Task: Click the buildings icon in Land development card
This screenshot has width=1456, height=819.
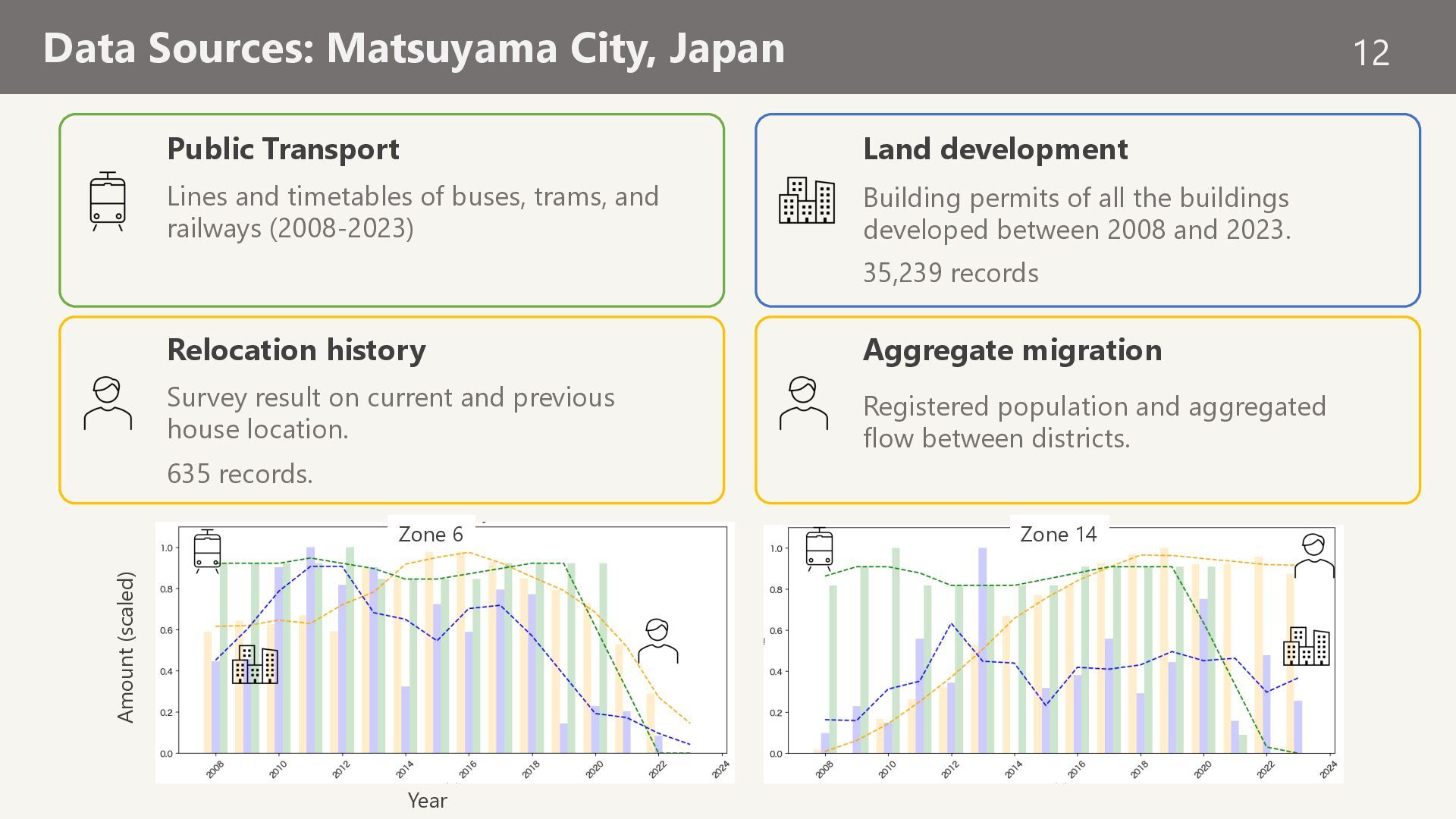Action: [x=807, y=200]
